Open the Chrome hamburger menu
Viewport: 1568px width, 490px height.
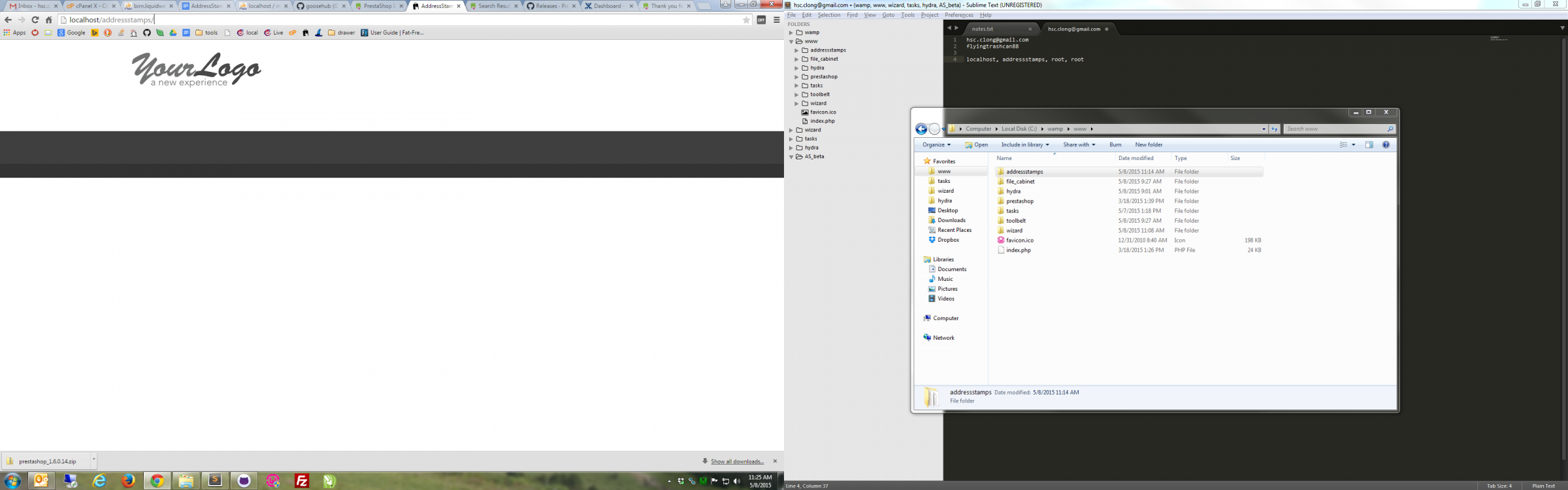(776, 20)
